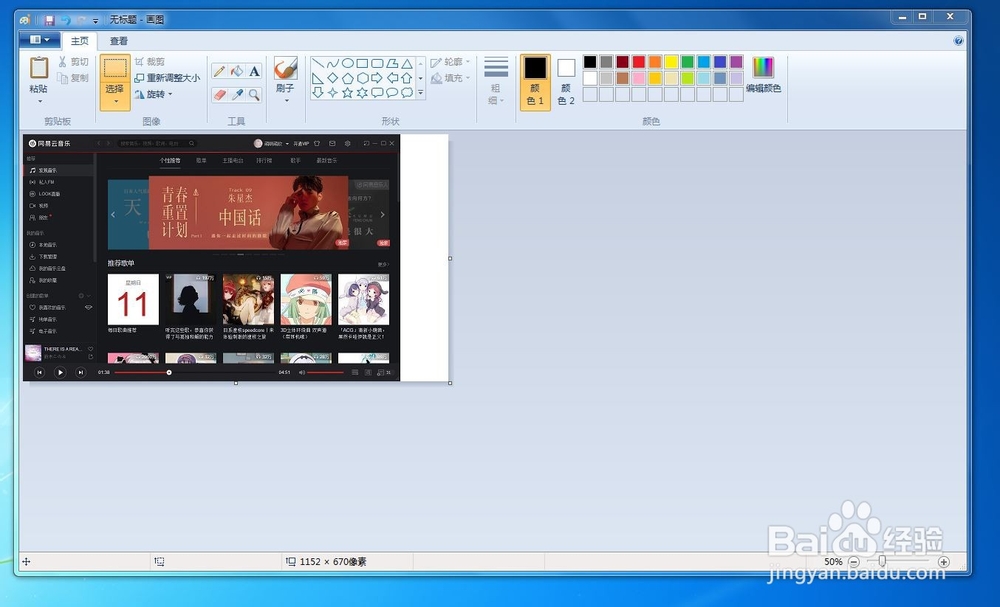Select the Eraser tool
Image resolution: width=1000 pixels, height=607 pixels.
(x=219, y=94)
